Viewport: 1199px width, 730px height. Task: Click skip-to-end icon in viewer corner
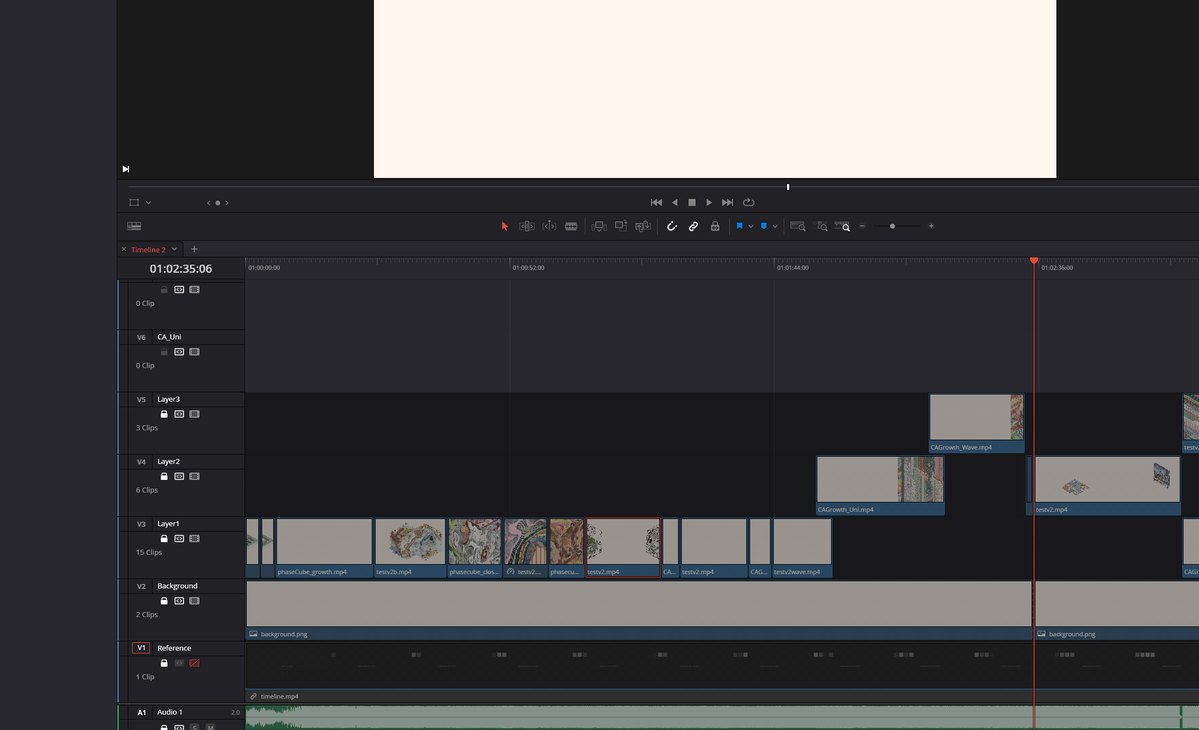[x=125, y=169]
